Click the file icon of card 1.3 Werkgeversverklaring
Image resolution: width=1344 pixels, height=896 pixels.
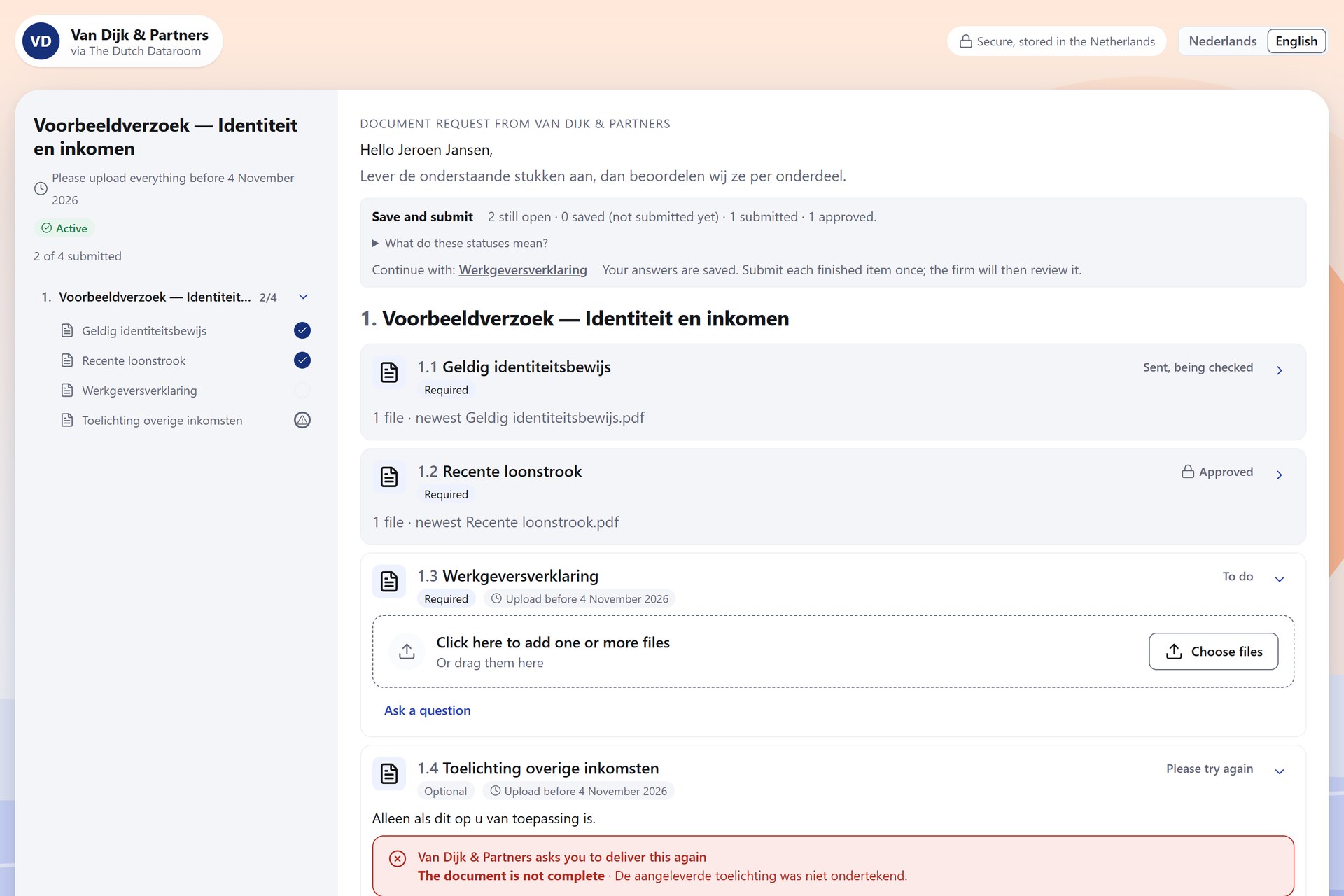pos(389,581)
